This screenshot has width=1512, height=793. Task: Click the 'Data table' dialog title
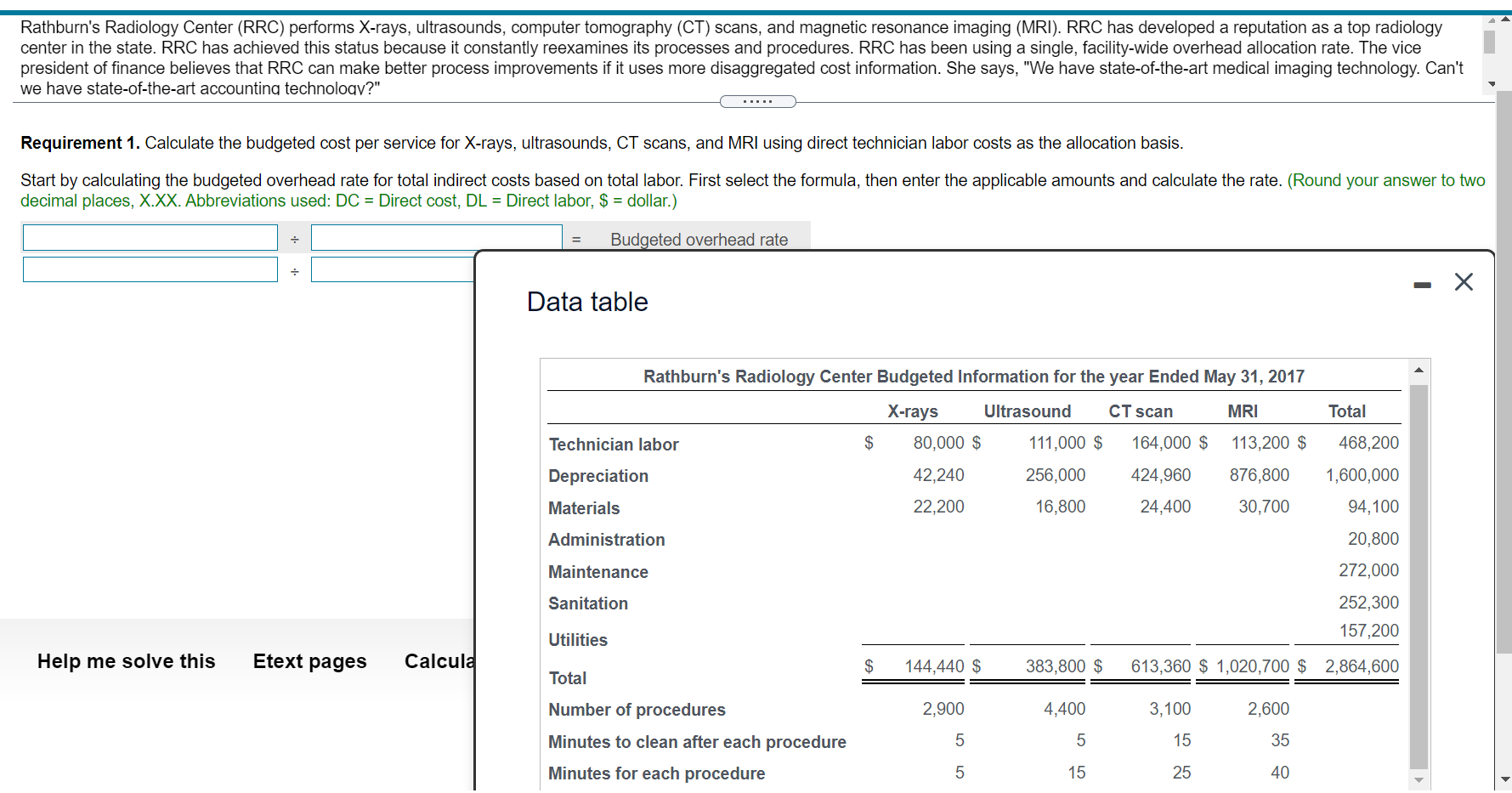click(587, 302)
